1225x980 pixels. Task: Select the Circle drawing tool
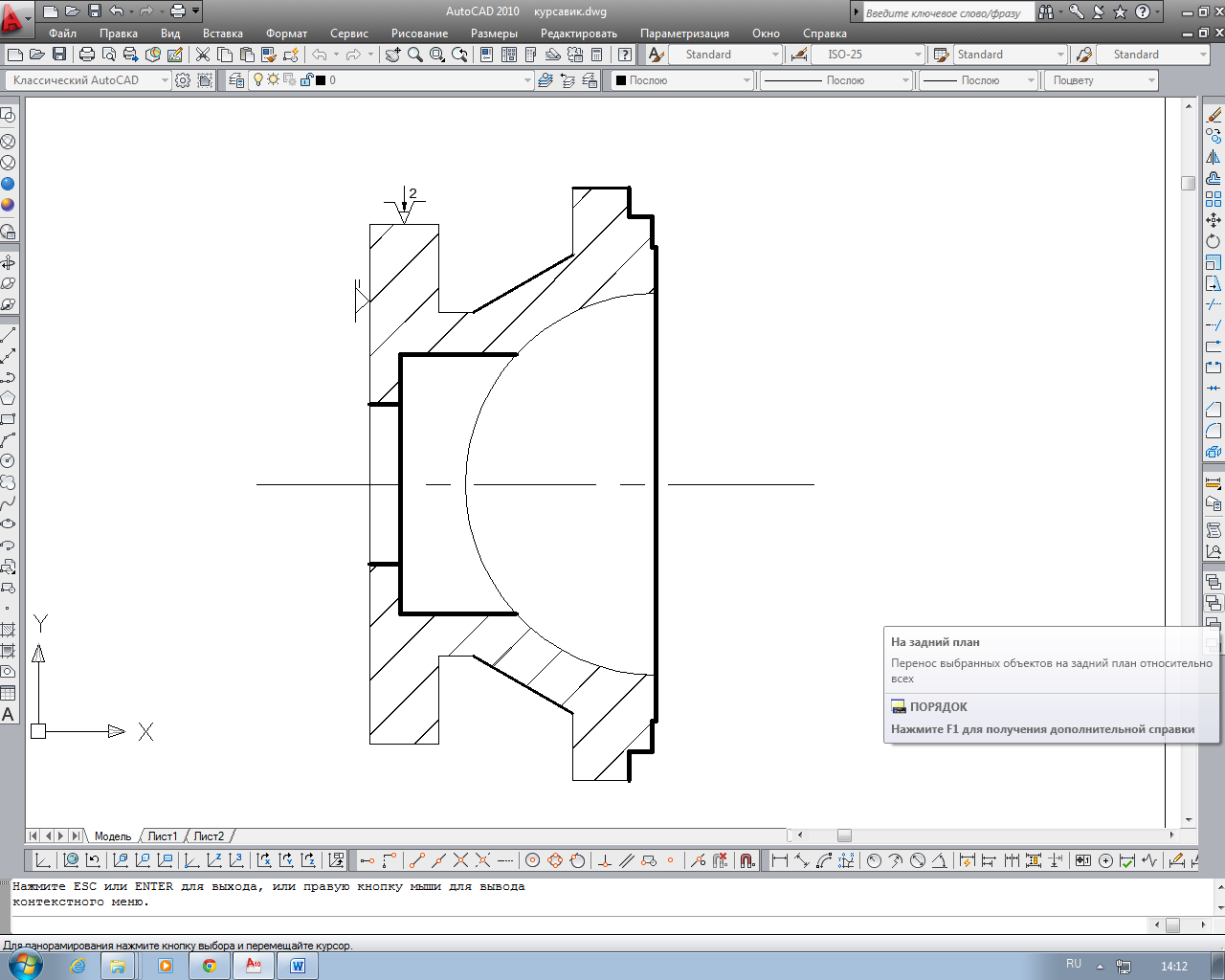coord(8,461)
